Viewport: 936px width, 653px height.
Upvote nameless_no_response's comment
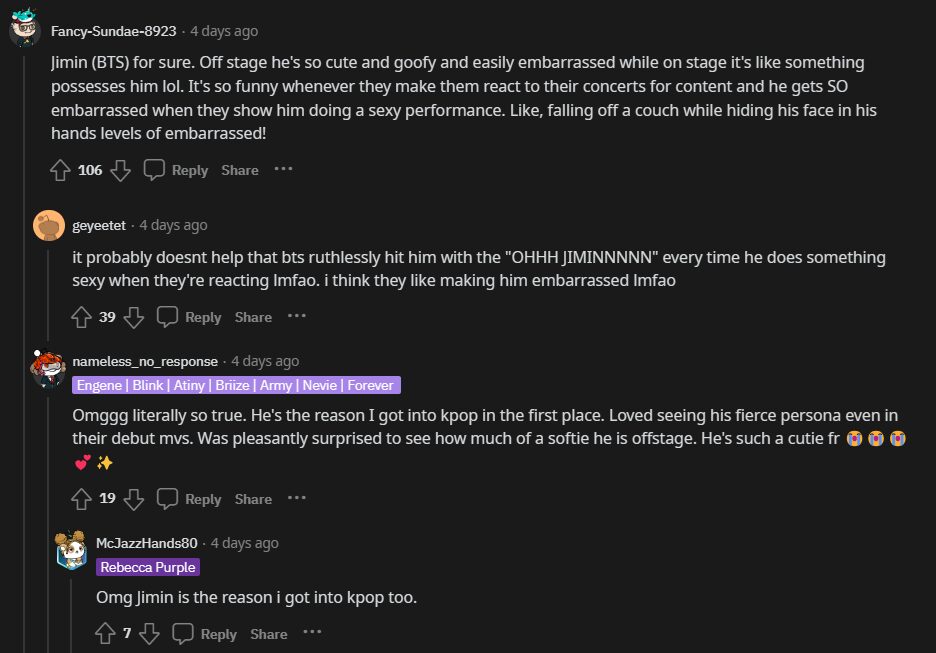(x=81, y=499)
